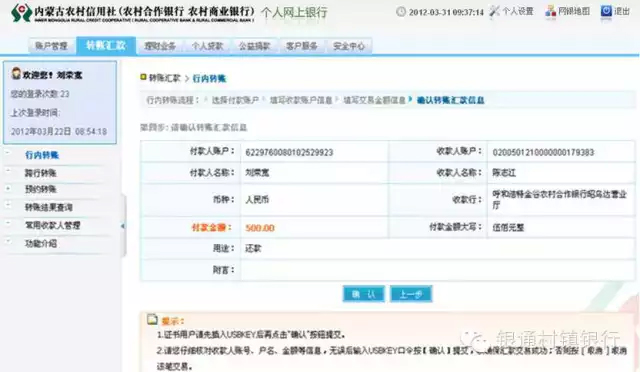Collapse the left sidebar with arrow handle
This screenshot has width=640, height=372.
point(123,226)
